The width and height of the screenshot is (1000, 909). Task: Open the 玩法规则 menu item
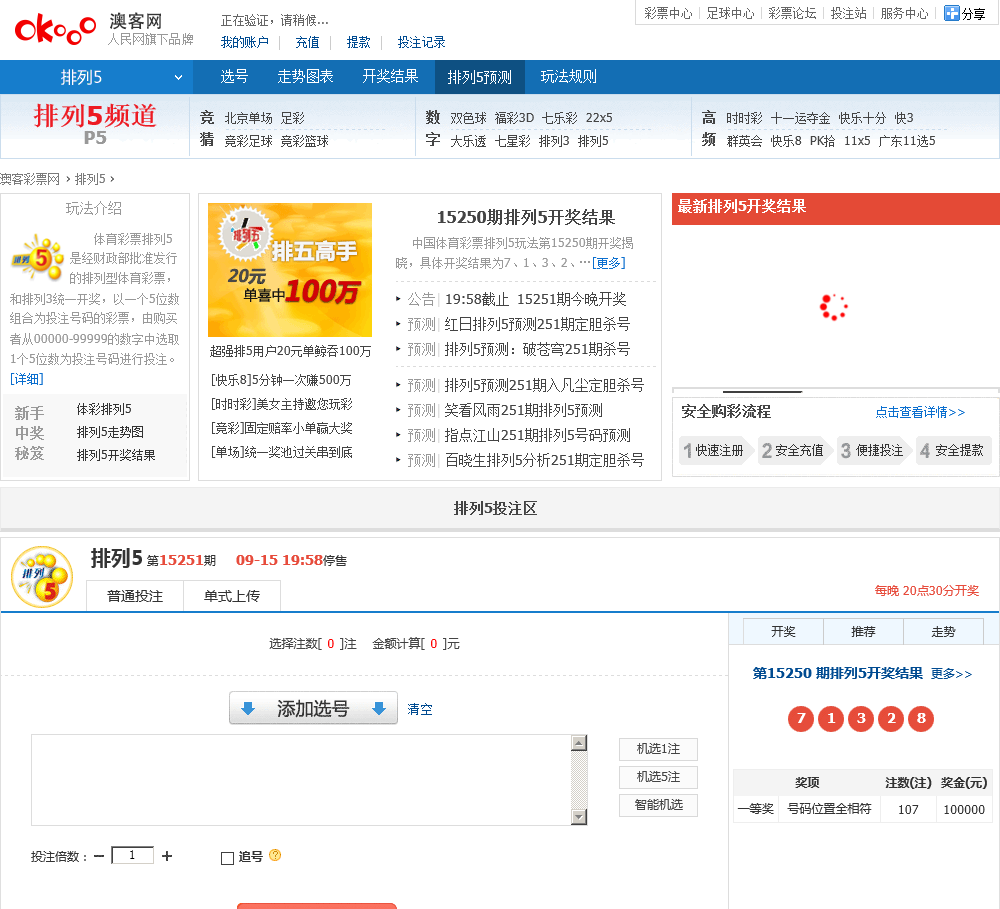point(568,77)
